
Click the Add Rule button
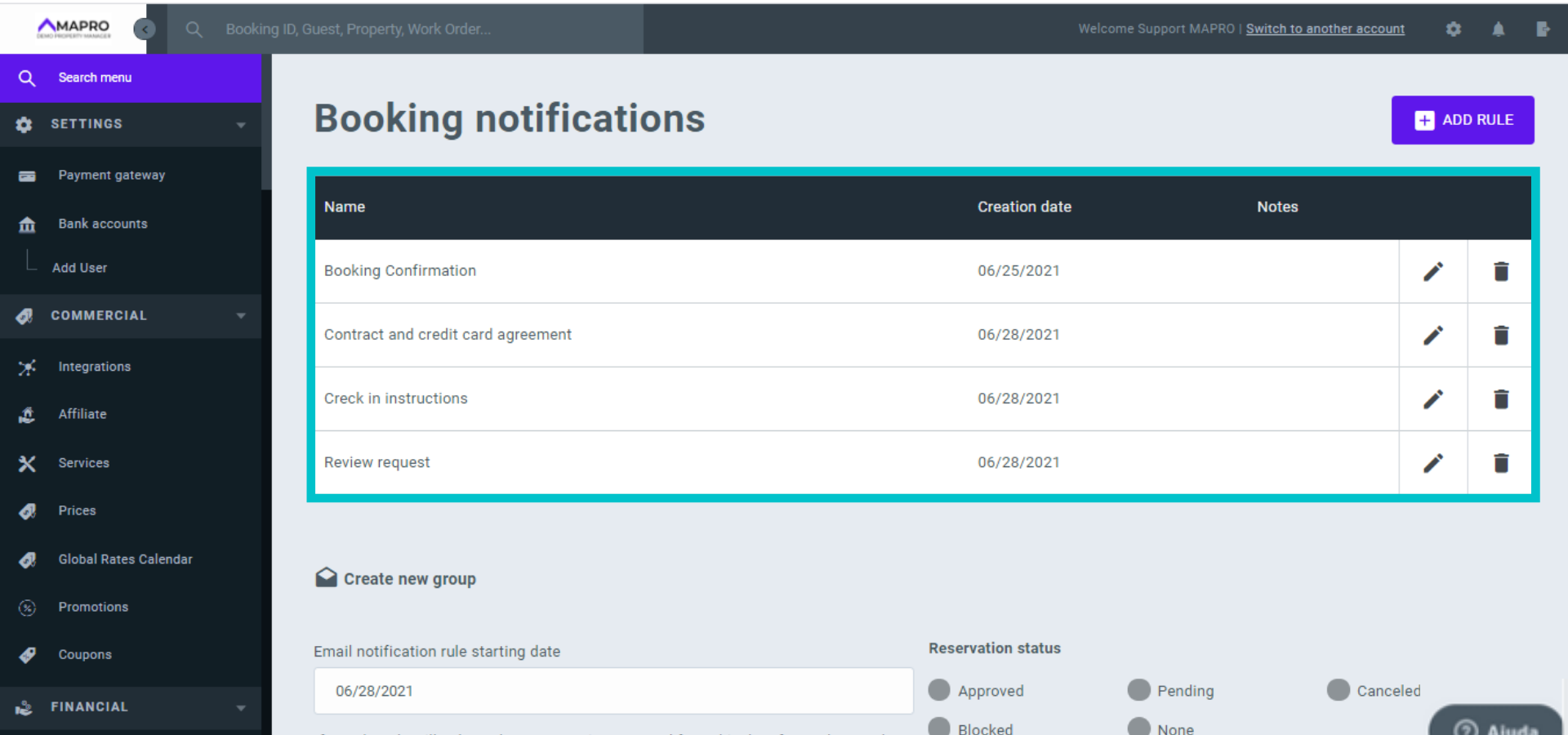coord(1462,120)
